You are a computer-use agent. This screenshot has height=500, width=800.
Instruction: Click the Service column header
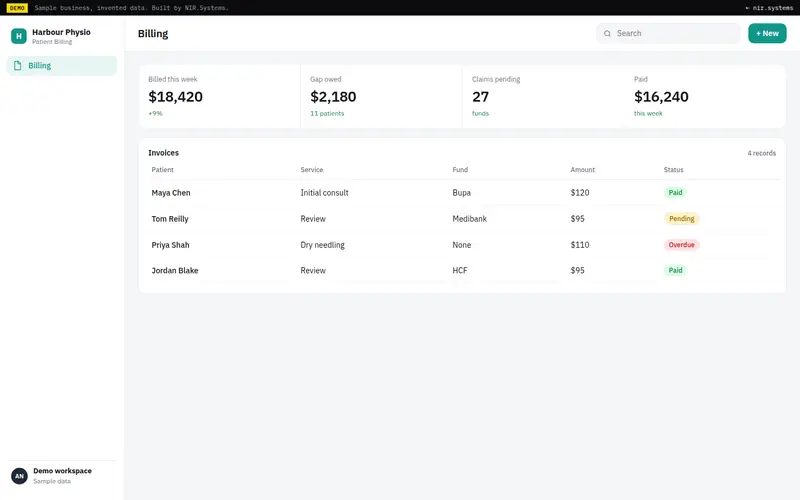[x=311, y=169]
